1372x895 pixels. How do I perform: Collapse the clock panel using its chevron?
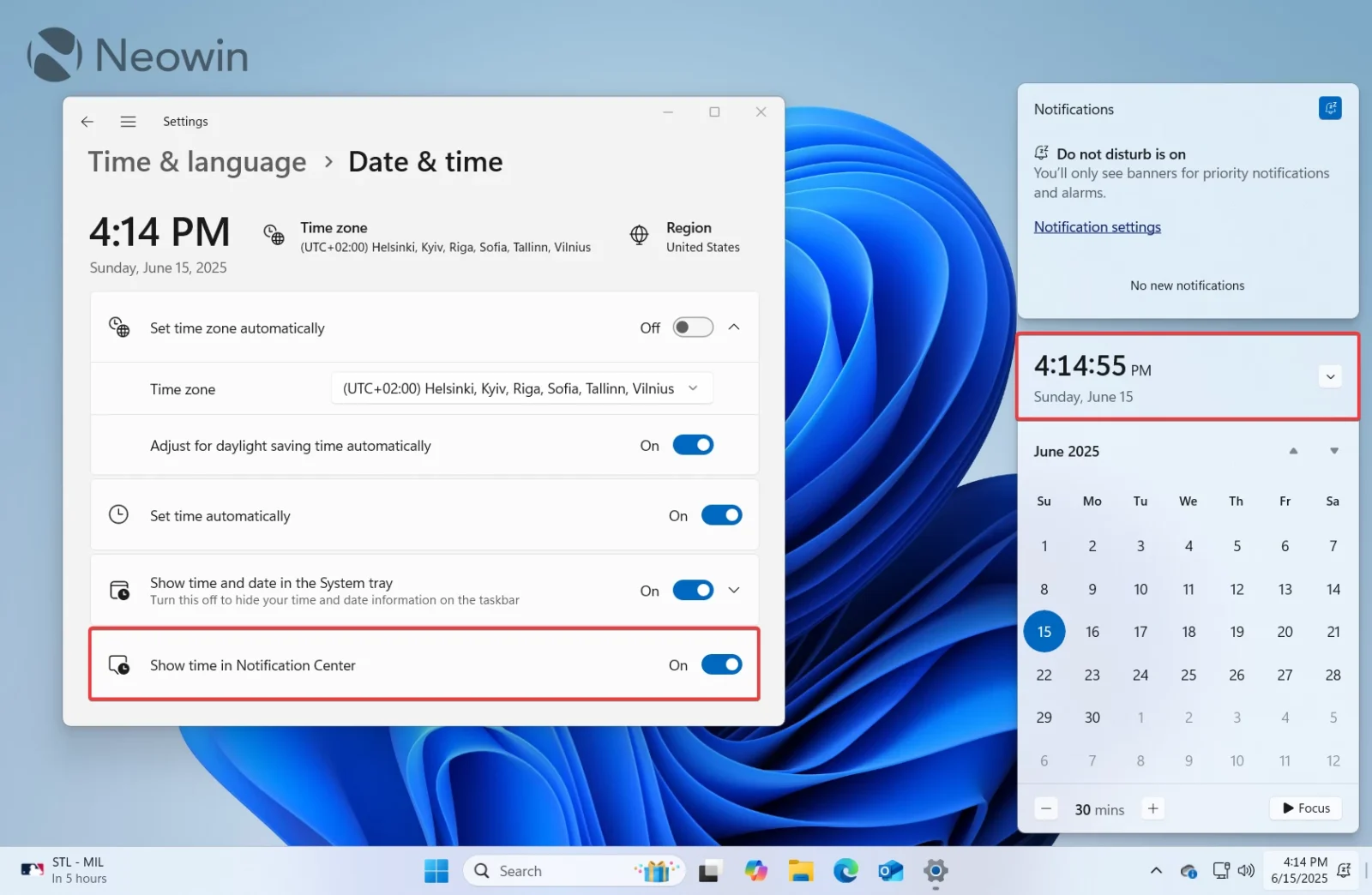click(x=1330, y=375)
